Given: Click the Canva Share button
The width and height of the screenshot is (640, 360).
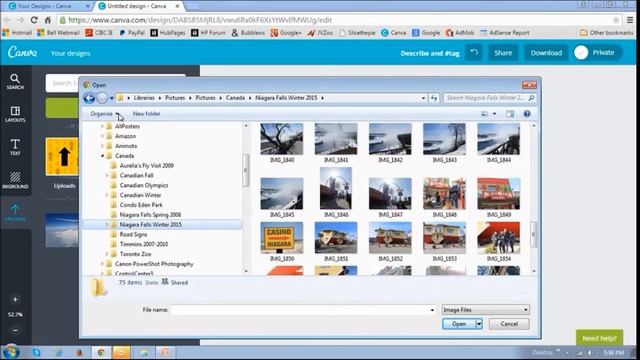Looking at the screenshot, I should [x=503, y=53].
